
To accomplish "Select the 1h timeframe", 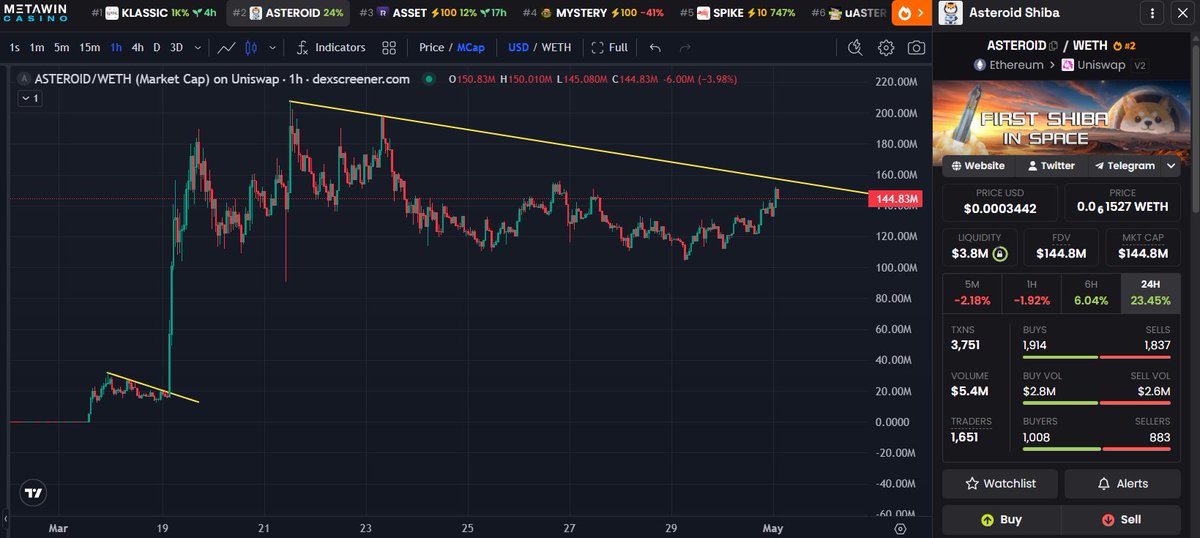I will [x=116, y=47].
